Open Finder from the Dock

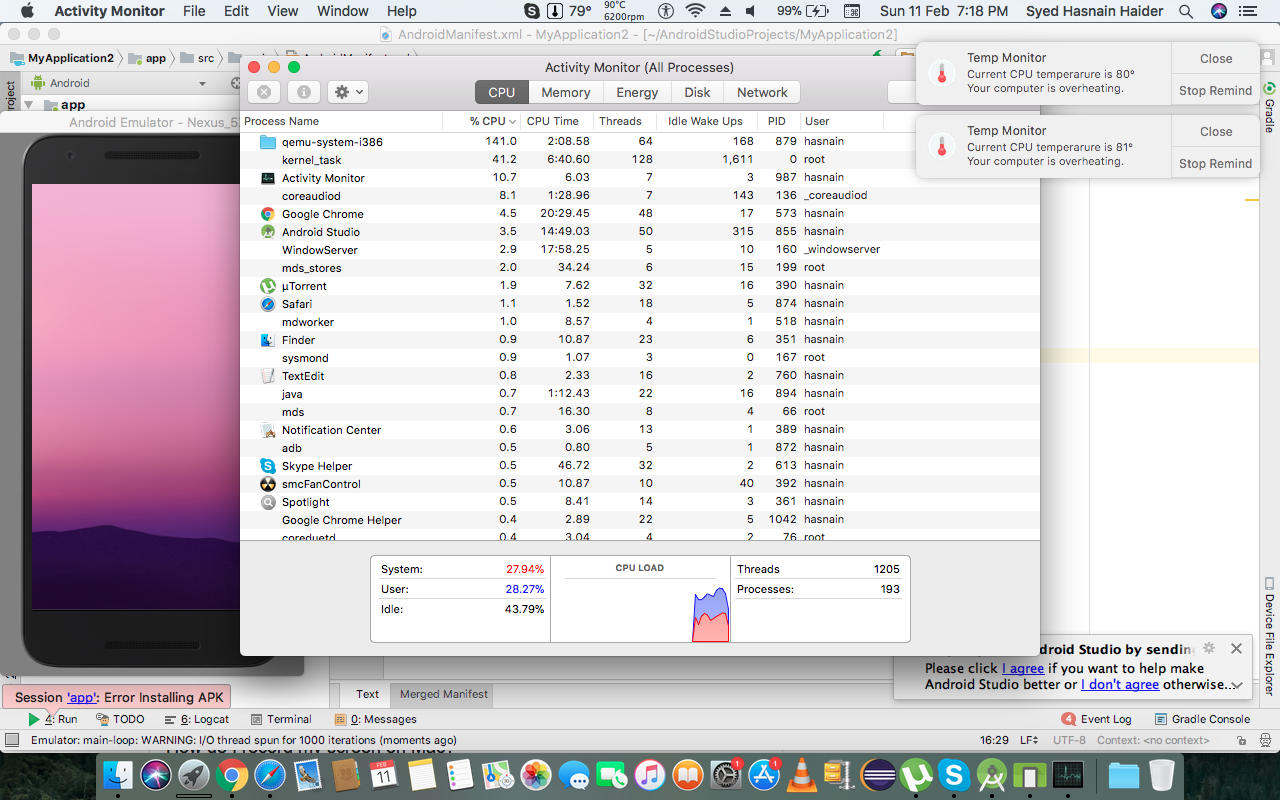118,774
